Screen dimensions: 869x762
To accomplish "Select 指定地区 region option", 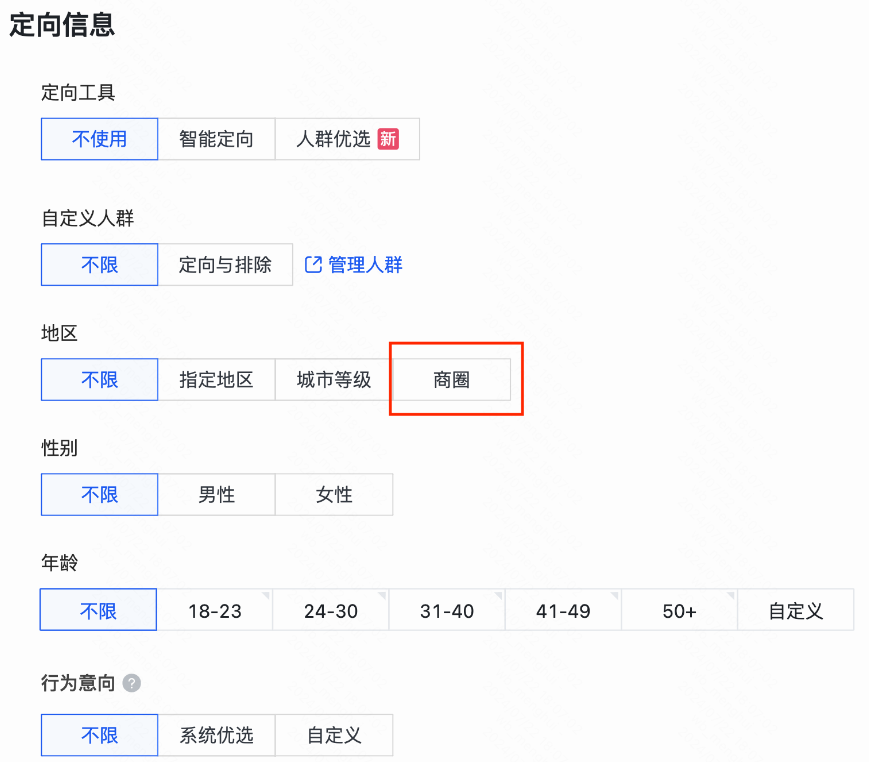I will 217,379.
